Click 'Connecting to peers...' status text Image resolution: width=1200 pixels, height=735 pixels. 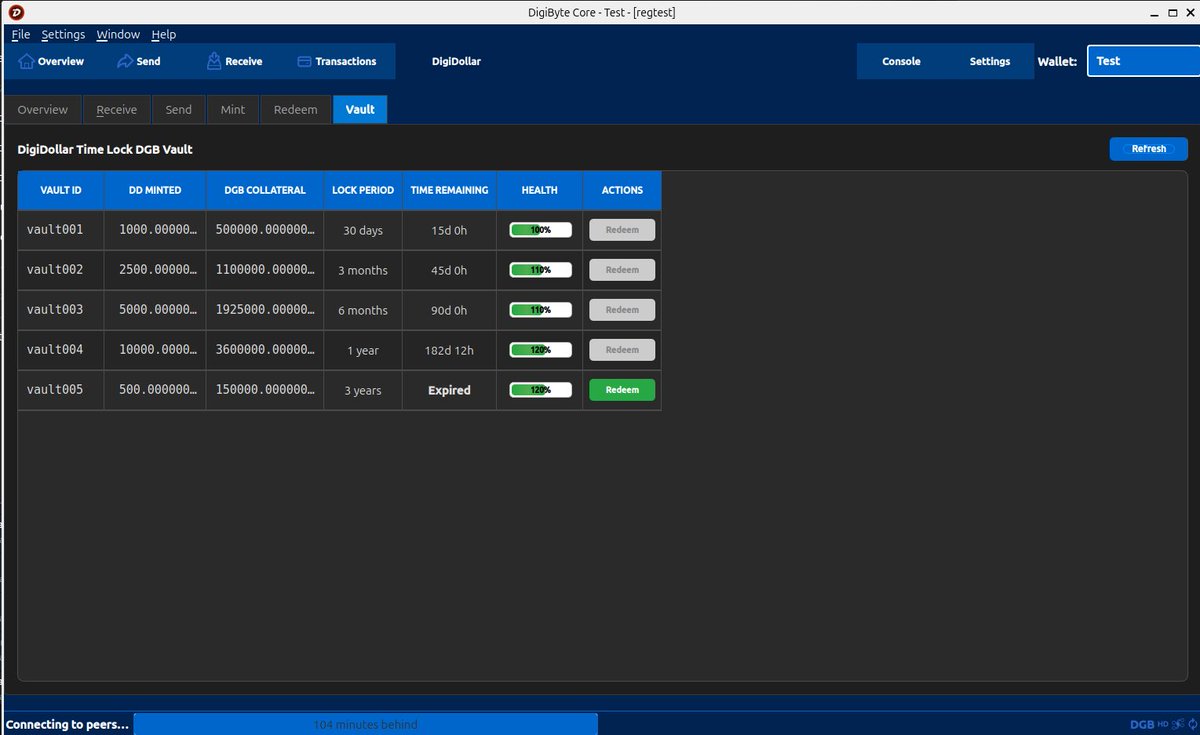[x=68, y=724]
